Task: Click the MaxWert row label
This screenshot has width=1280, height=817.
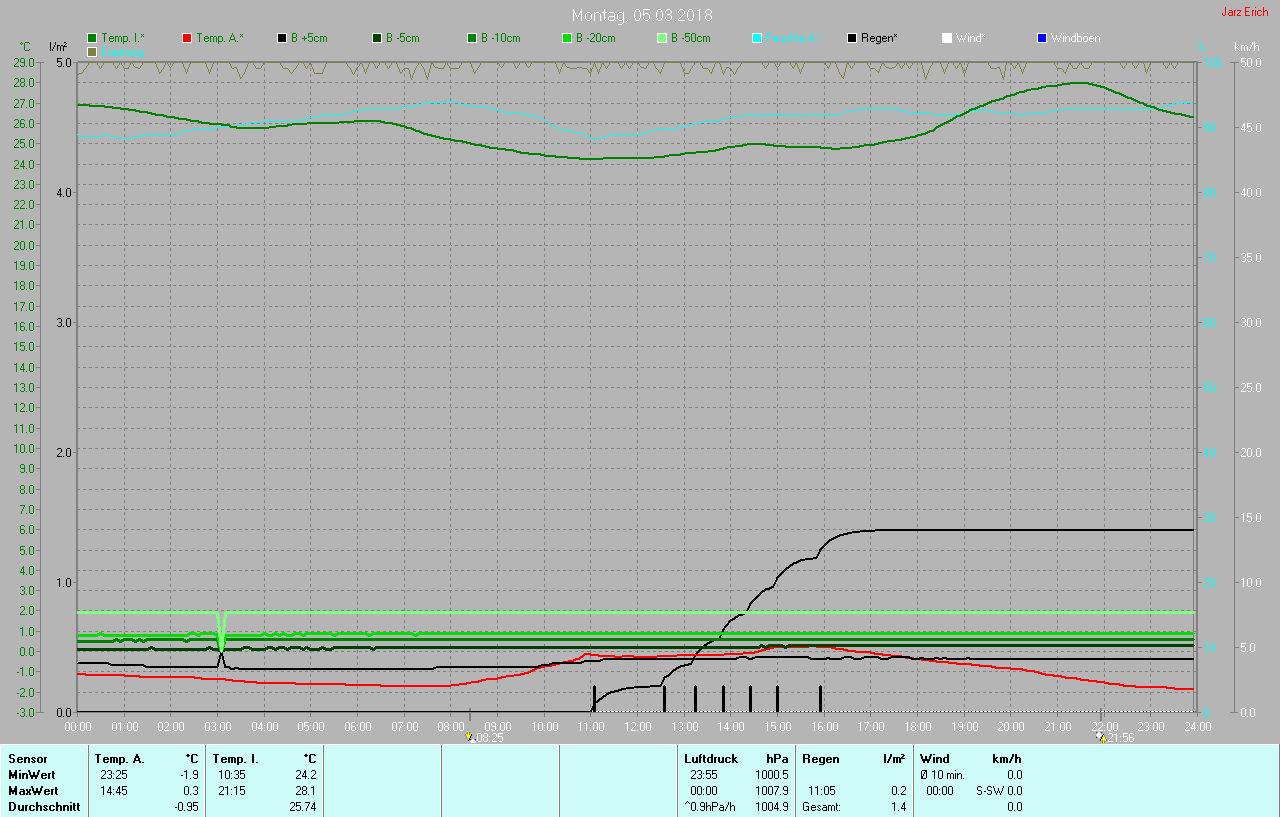Action: 33,790
